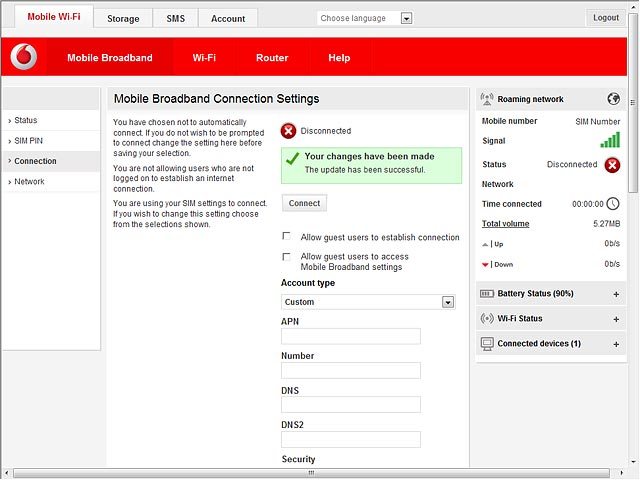
Task: Open the Account type Custom dropdown
Action: click(x=448, y=302)
